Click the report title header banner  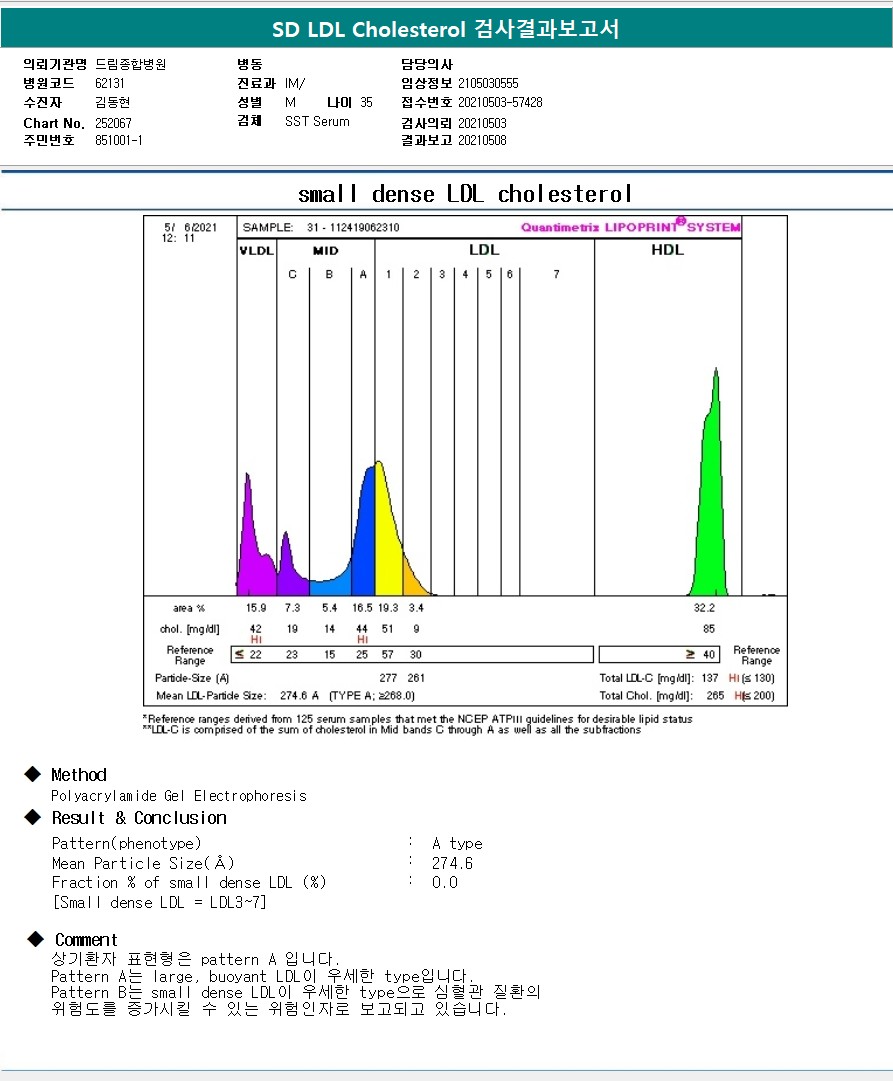[x=446, y=29]
